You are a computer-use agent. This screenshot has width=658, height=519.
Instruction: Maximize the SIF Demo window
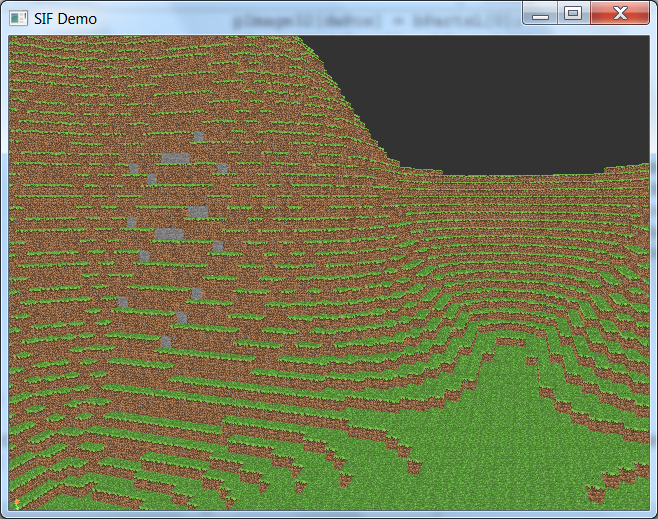(x=574, y=13)
